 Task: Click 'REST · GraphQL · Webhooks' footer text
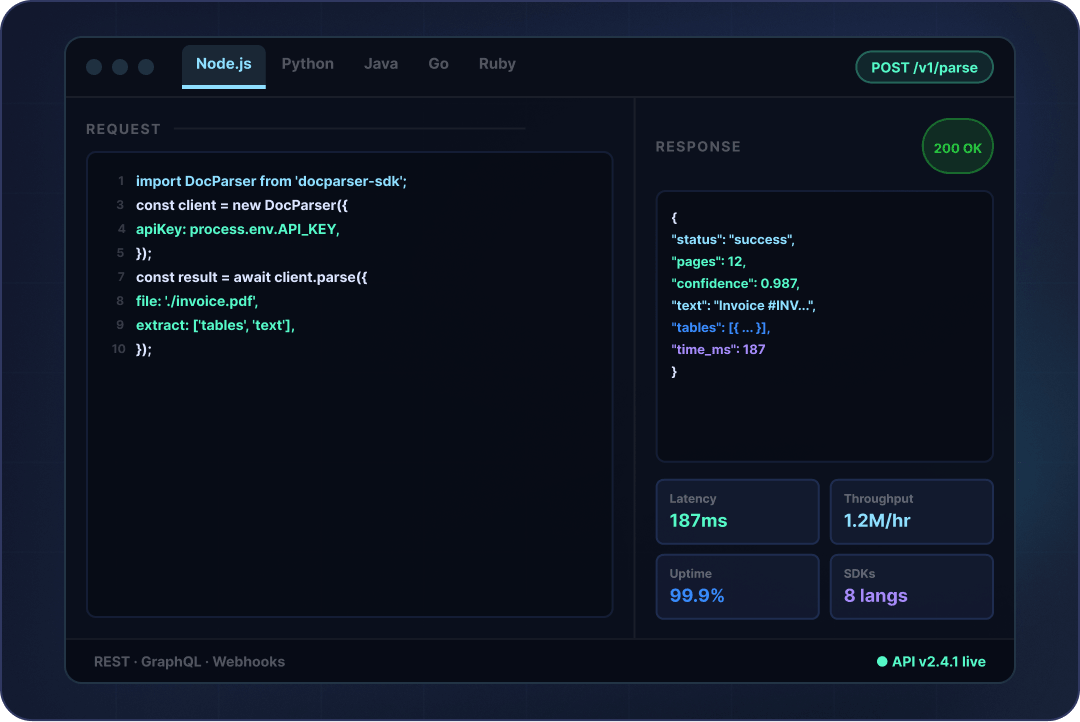click(189, 661)
